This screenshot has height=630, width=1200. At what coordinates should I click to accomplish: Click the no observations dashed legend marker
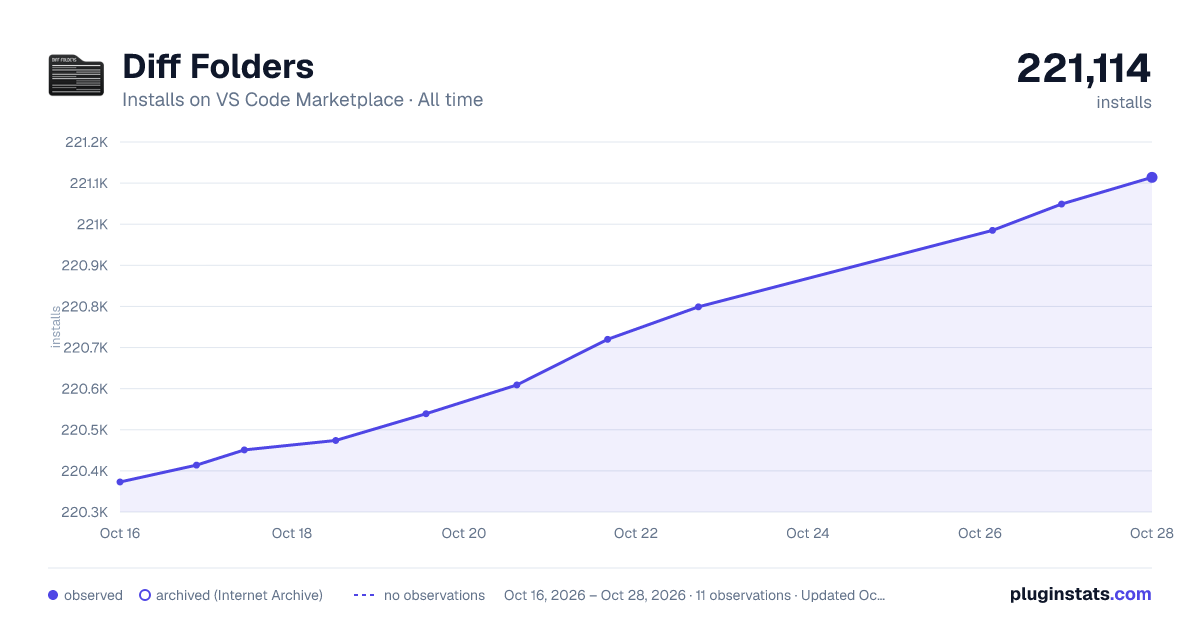364,595
